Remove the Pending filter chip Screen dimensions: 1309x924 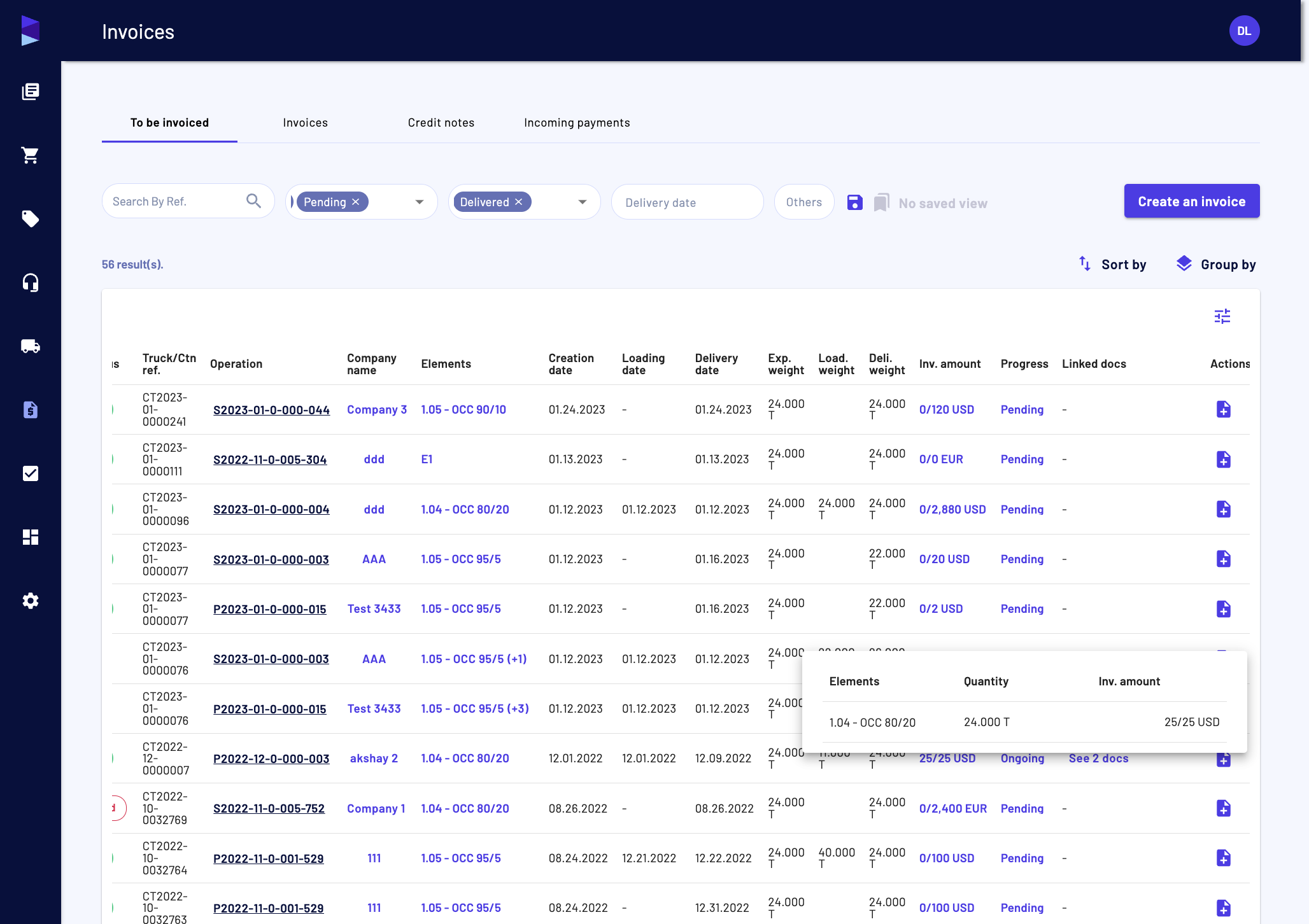356,202
